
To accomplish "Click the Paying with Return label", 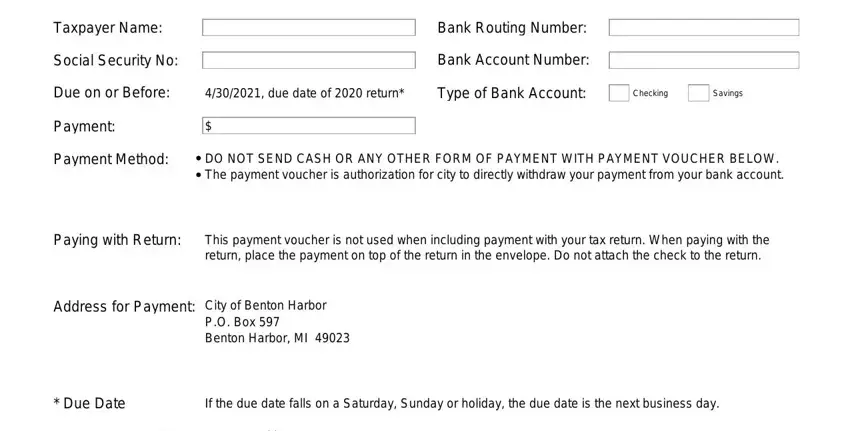I will [117, 240].
